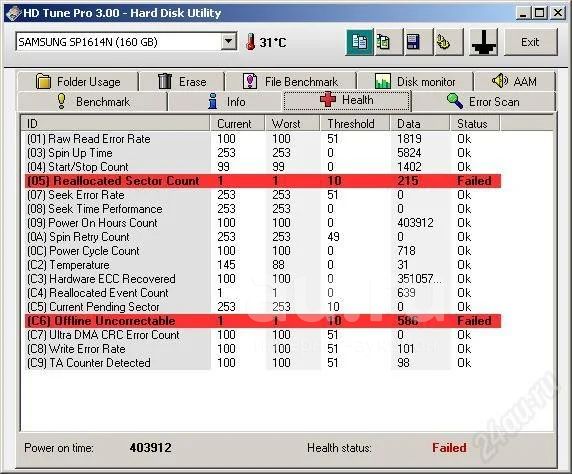
Task: Close the HD Tune Pro window
Action: pyautogui.click(x=558, y=13)
